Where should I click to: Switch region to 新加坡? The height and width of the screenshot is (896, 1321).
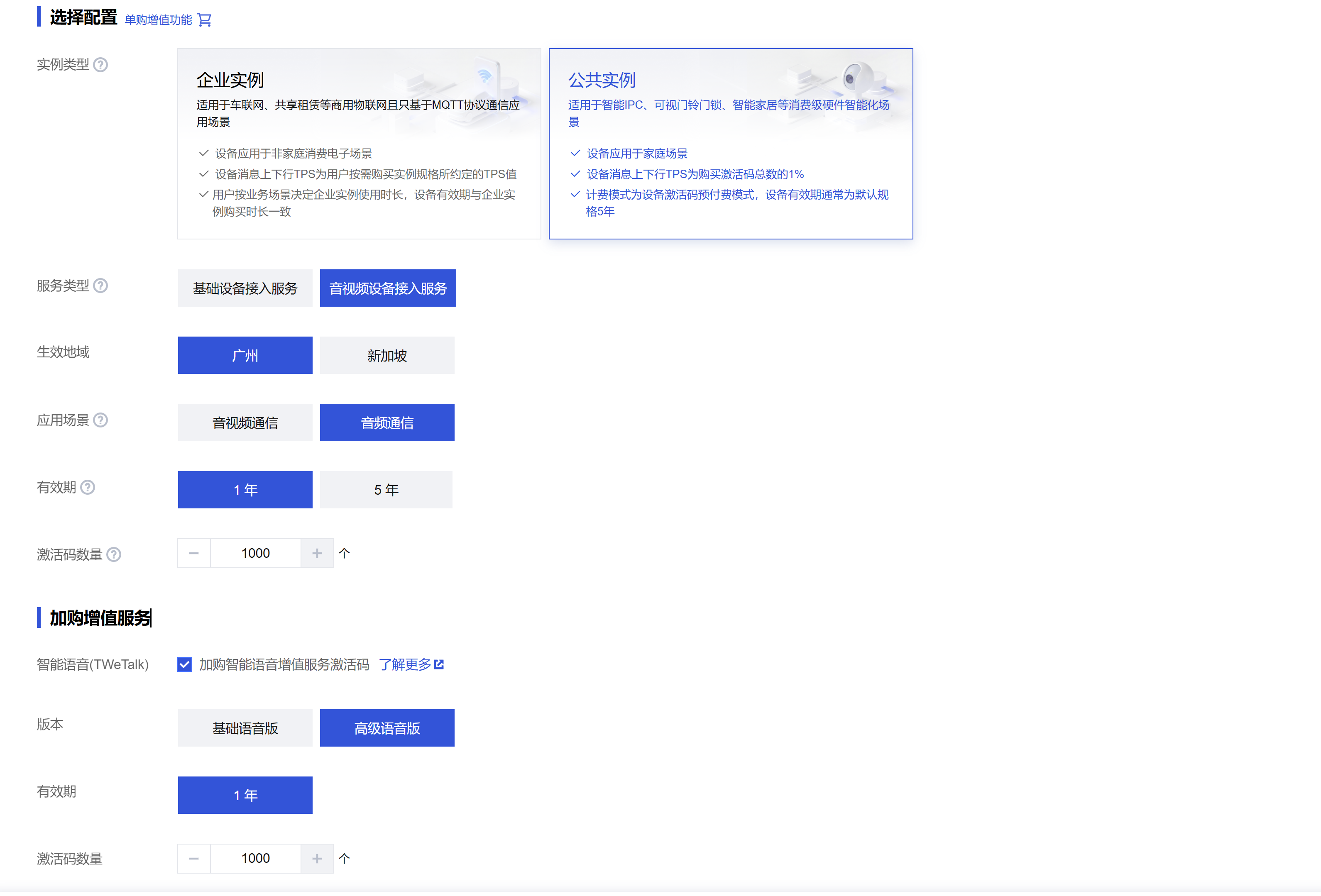click(387, 356)
